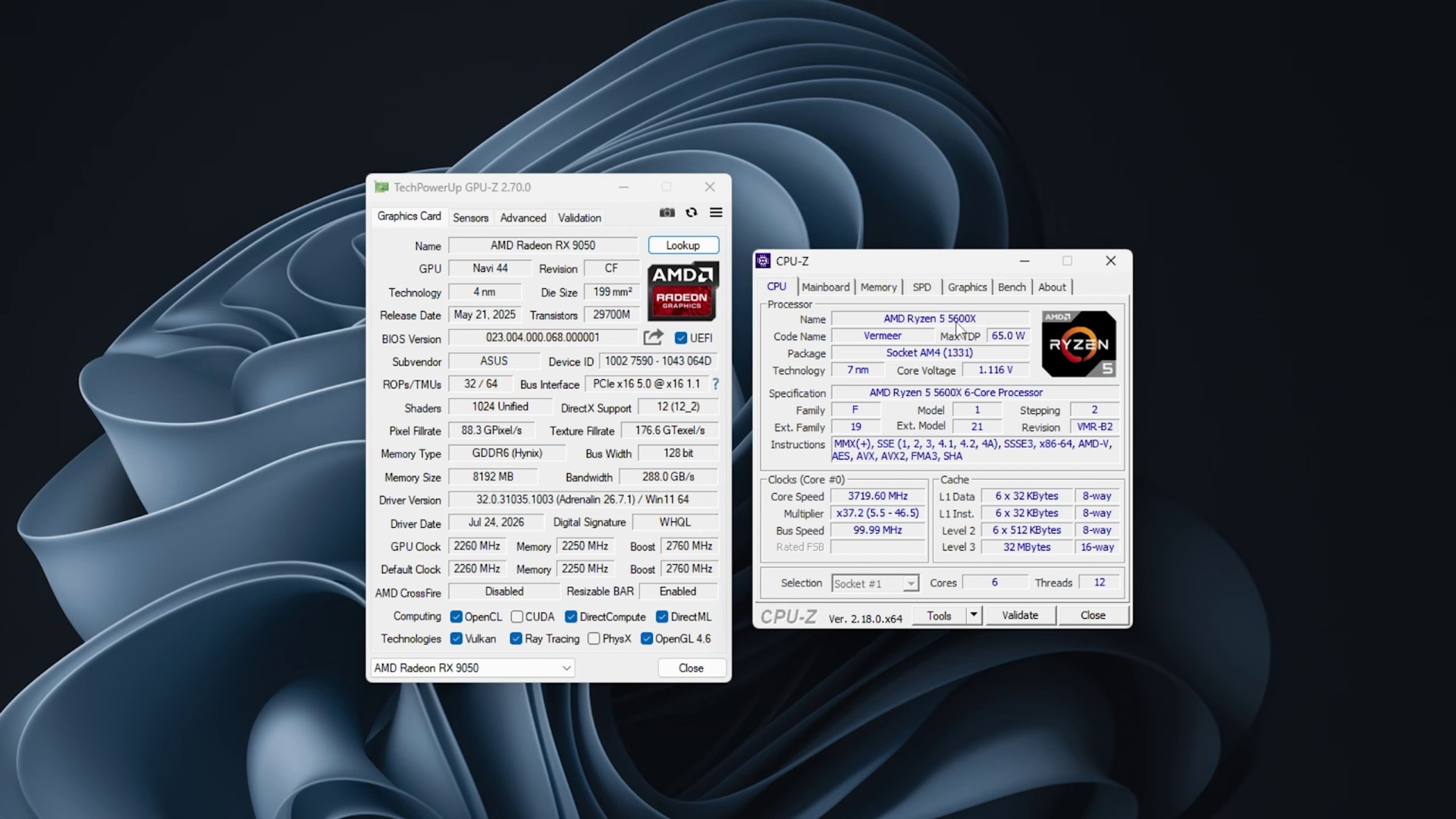Click the Threads value 12
The height and width of the screenshot is (819, 1456).
coord(1100,582)
